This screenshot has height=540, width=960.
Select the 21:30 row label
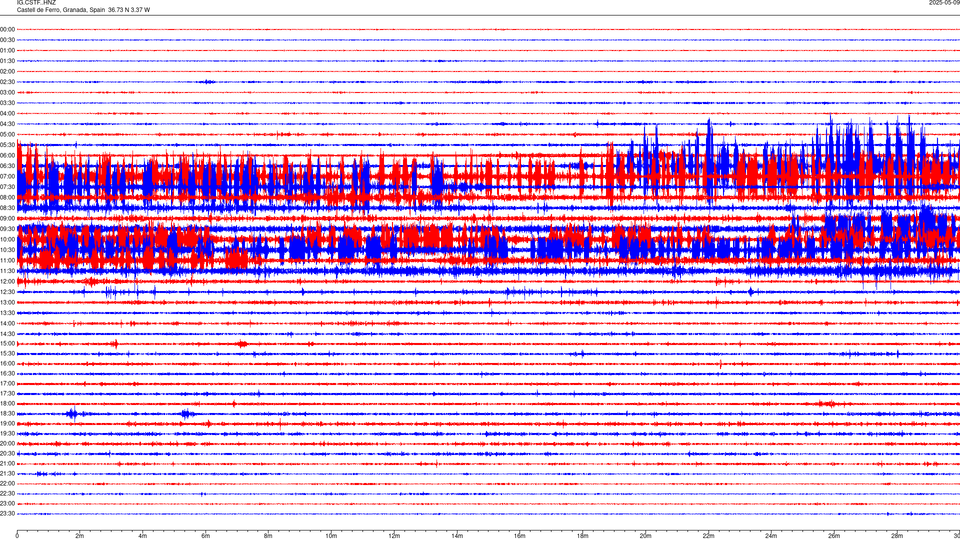click(7, 474)
